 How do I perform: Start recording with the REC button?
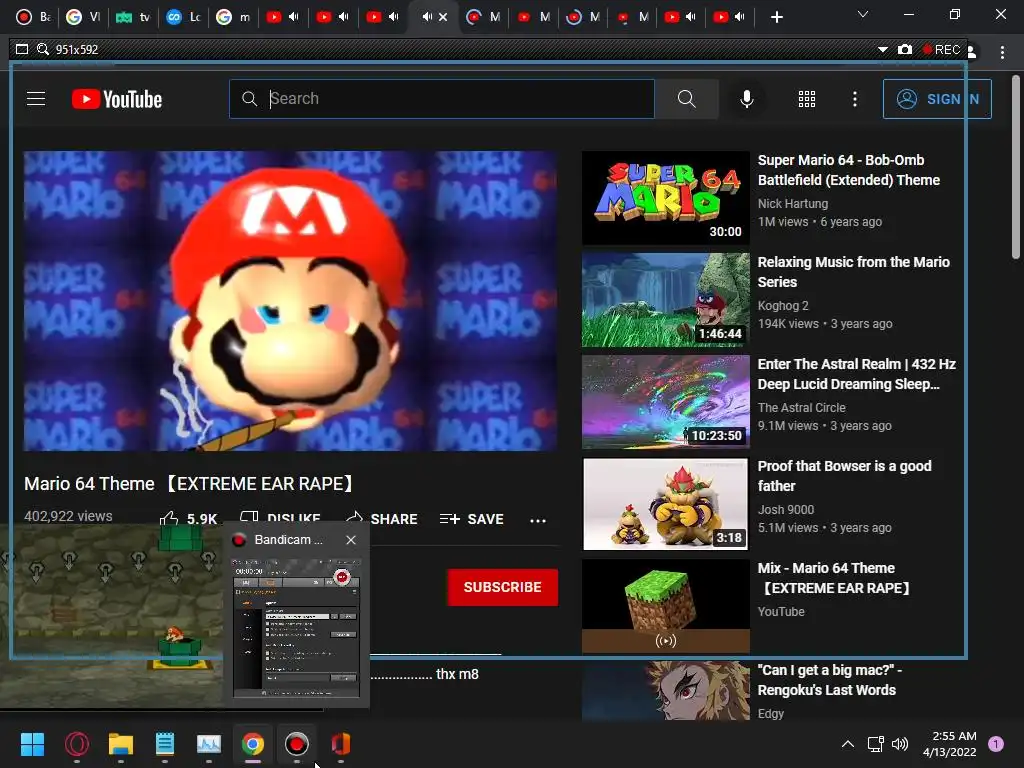(x=941, y=50)
